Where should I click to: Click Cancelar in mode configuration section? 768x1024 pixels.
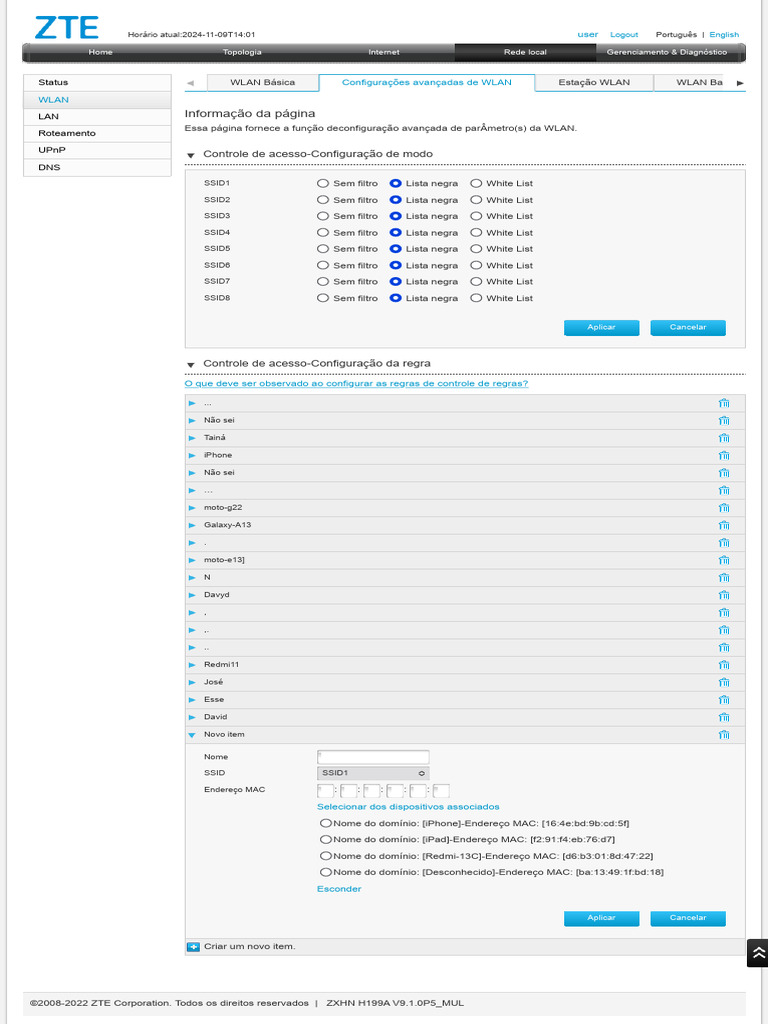tap(688, 327)
